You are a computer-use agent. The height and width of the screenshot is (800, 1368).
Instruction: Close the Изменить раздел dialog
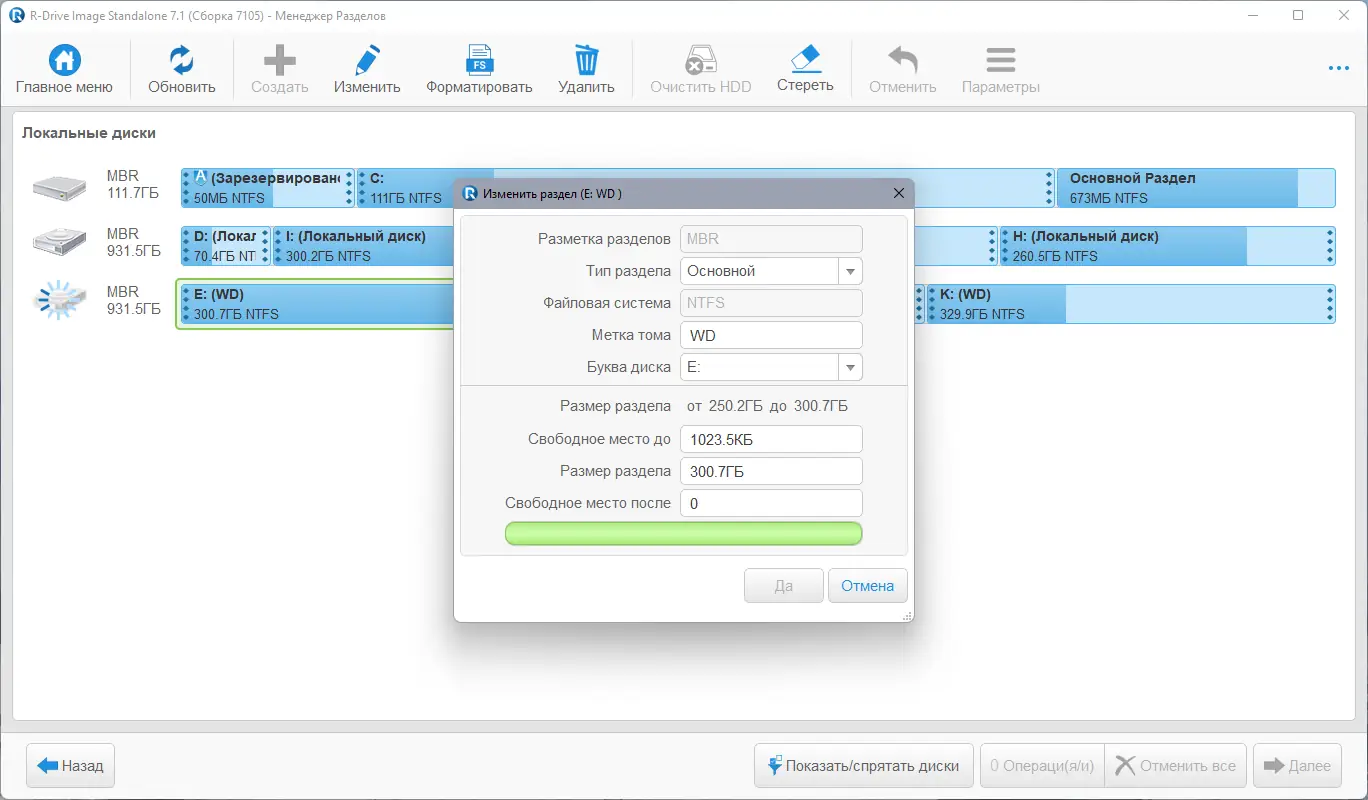coord(898,193)
